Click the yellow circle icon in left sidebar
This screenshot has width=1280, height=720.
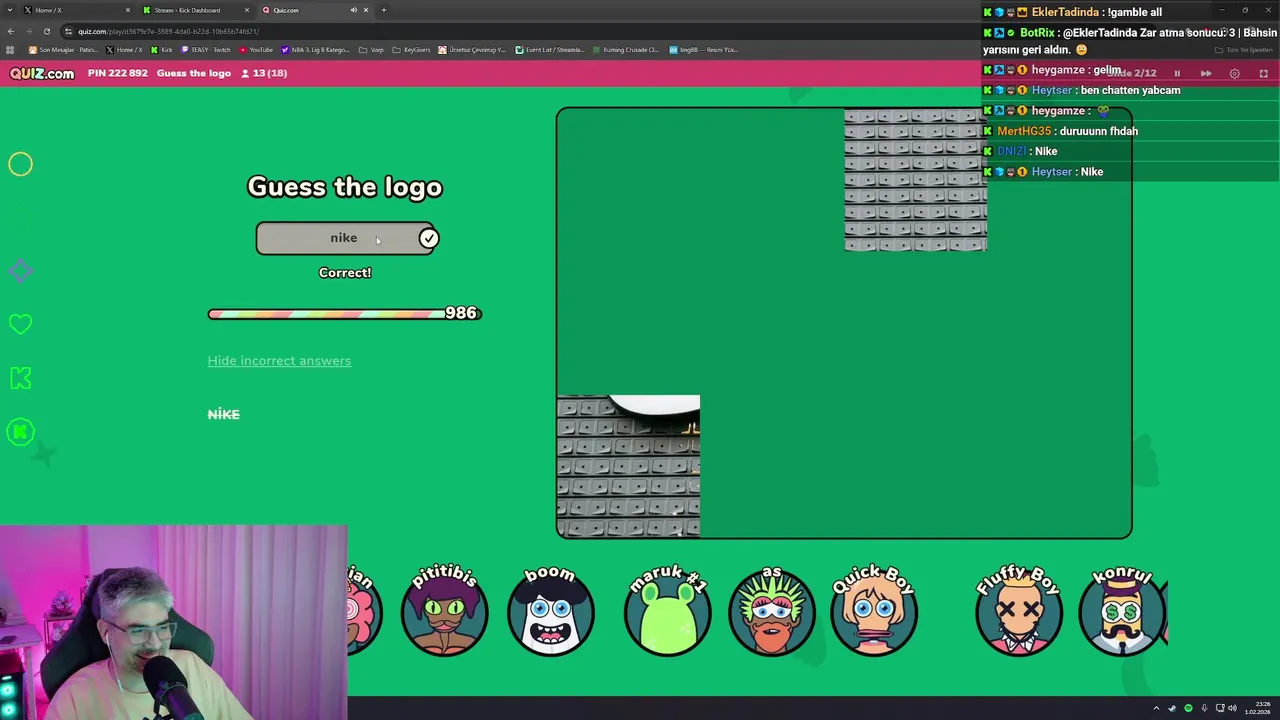[x=20, y=164]
